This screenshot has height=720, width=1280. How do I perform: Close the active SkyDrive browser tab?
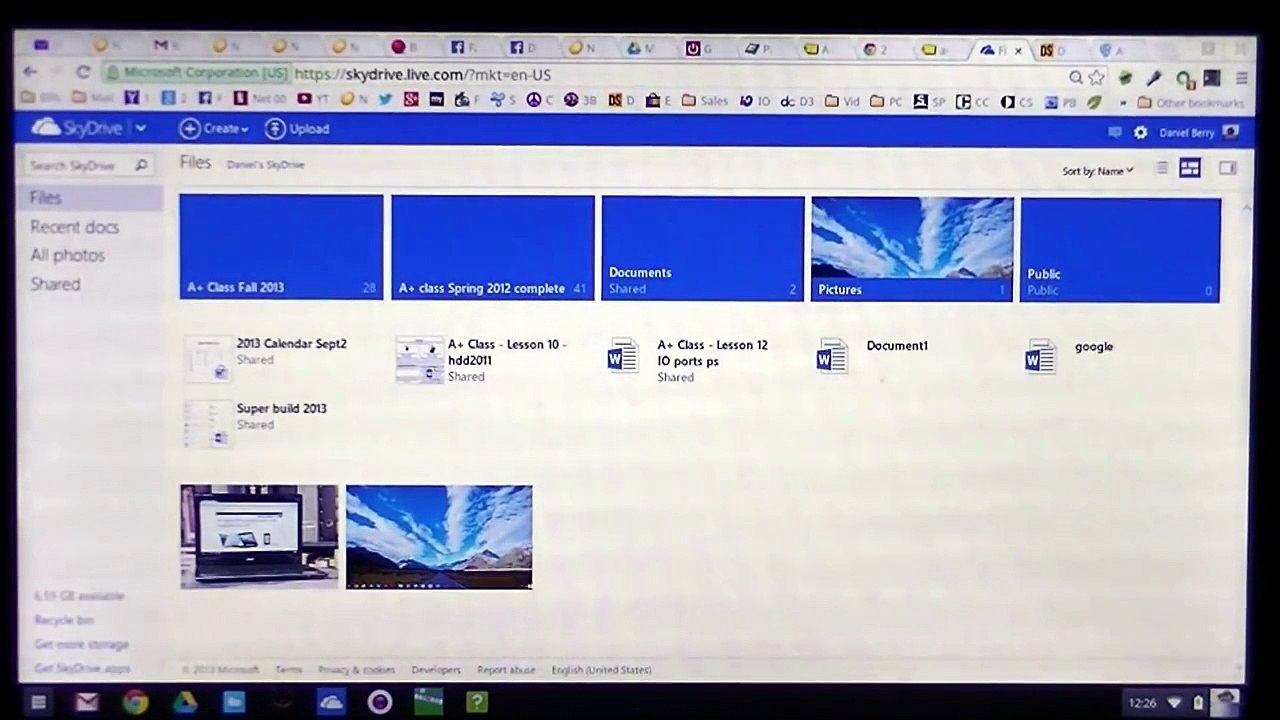click(x=1019, y=50)
